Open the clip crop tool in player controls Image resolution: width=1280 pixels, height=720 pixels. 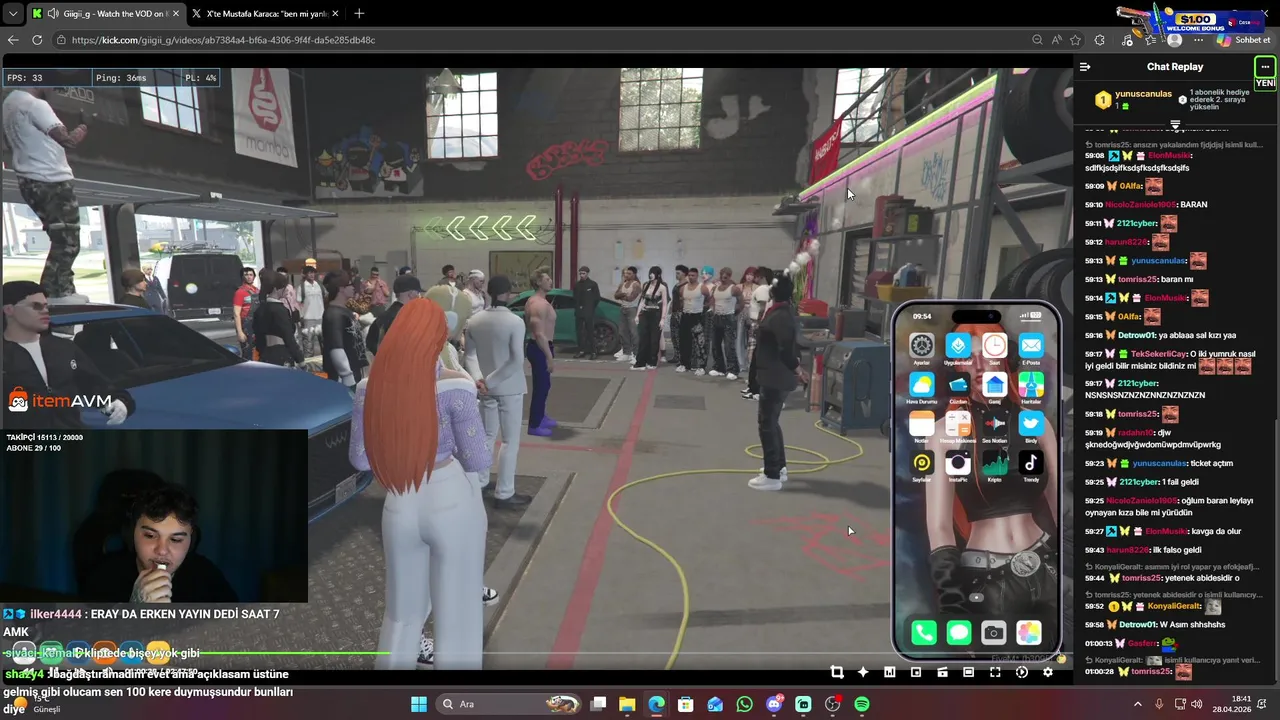coord(837,672)
